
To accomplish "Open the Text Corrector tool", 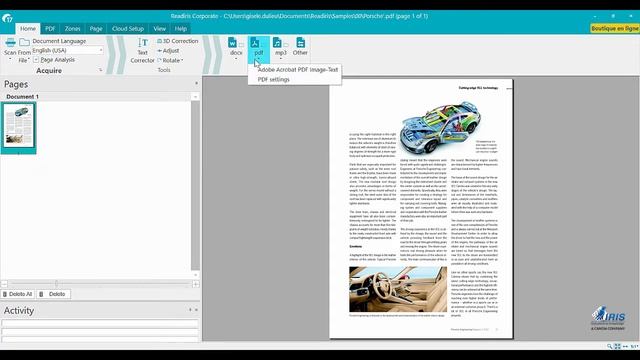I will [142, 51].
